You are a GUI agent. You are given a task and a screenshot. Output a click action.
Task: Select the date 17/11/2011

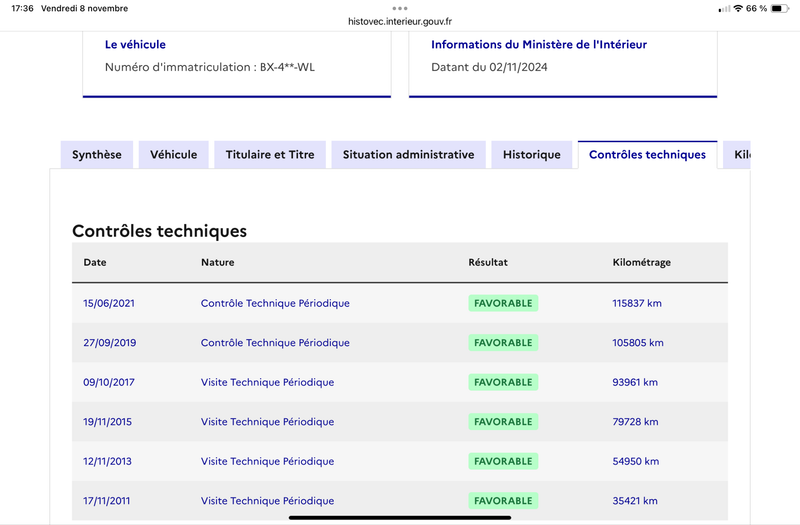point(106,501)
